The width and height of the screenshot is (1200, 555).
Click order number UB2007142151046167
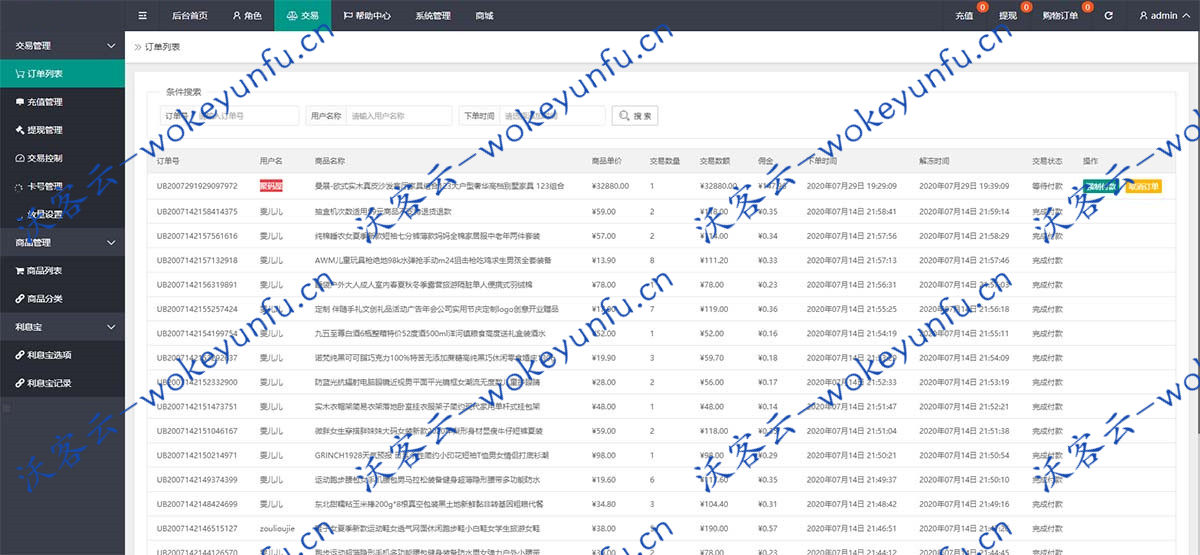pos(197,431)
